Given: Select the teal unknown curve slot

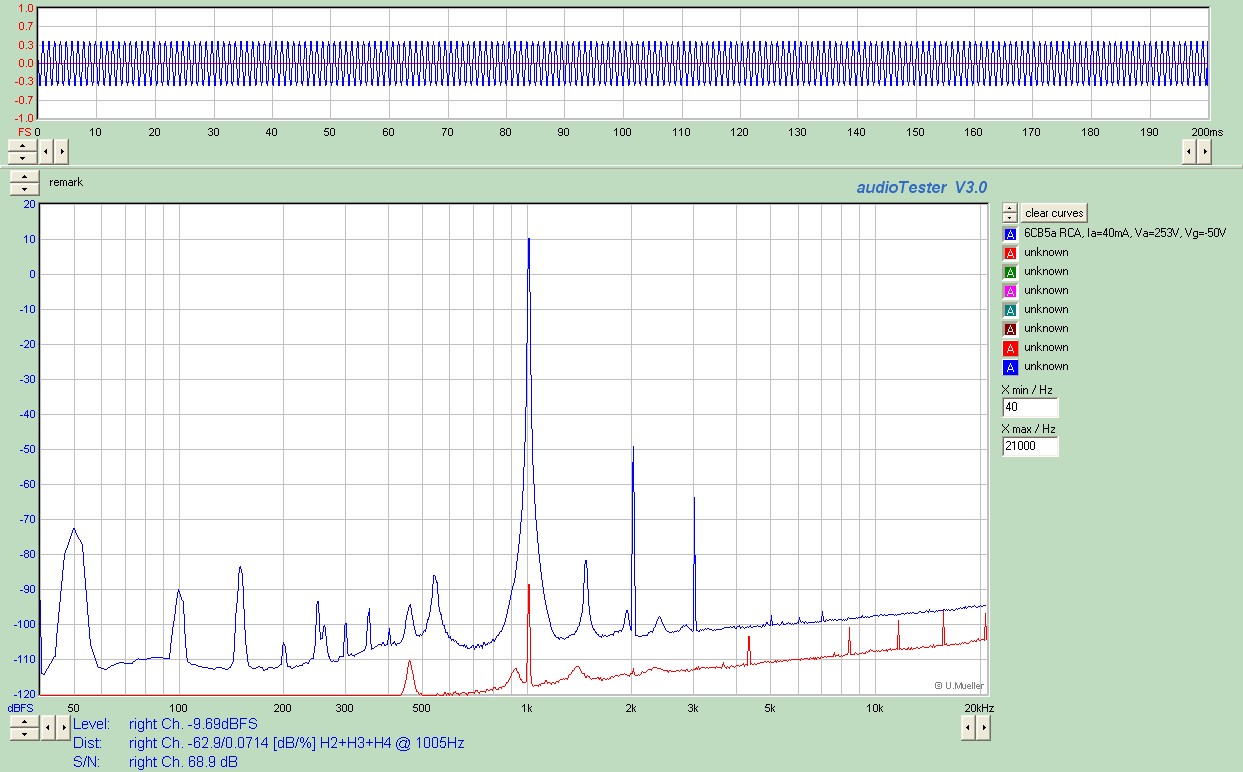Looking at the screenshot, I should pyautogui.click(x=1010, y=309).
